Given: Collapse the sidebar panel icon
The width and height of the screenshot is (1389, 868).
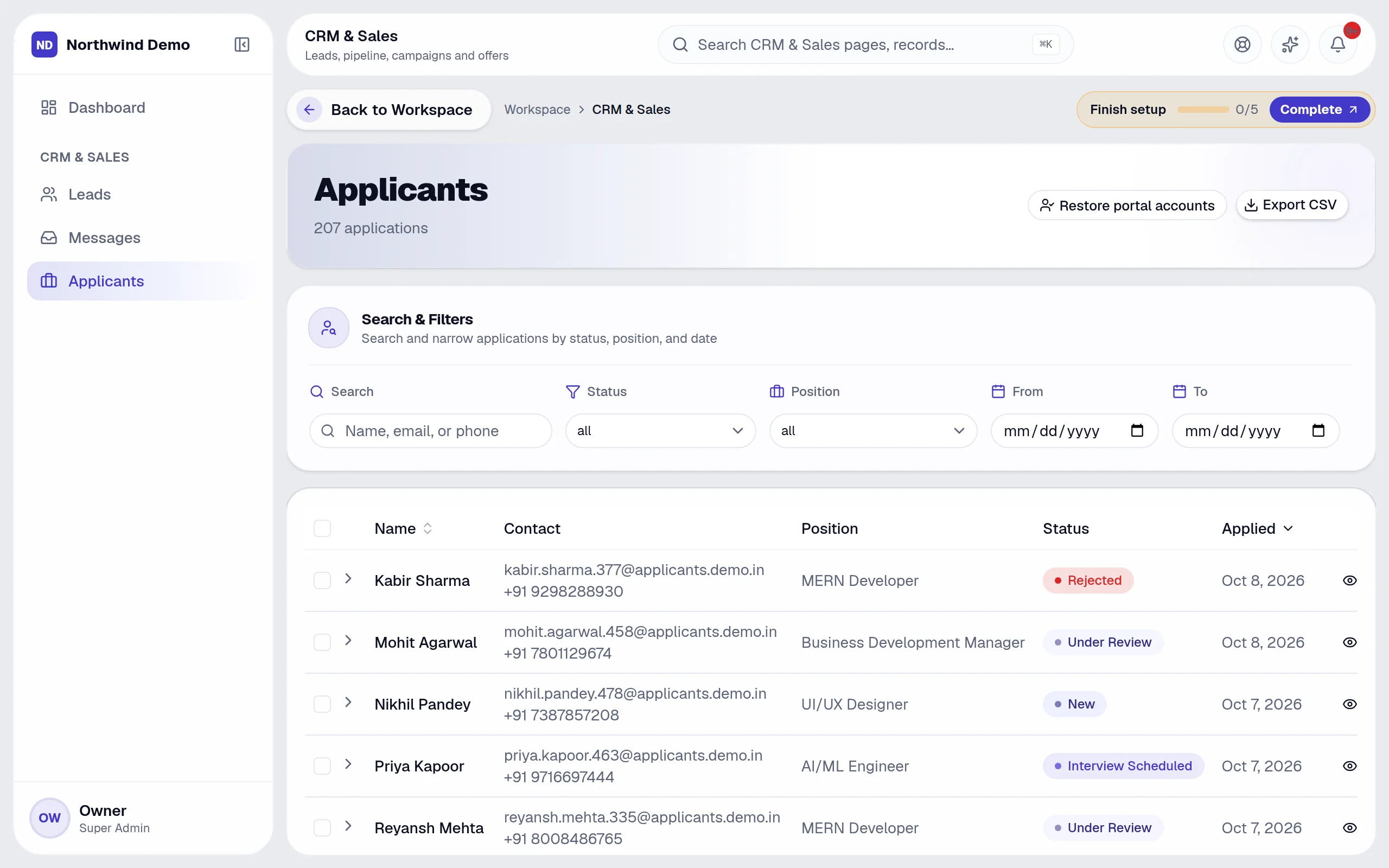Looking at the screenshot, I should coord(241,44).
